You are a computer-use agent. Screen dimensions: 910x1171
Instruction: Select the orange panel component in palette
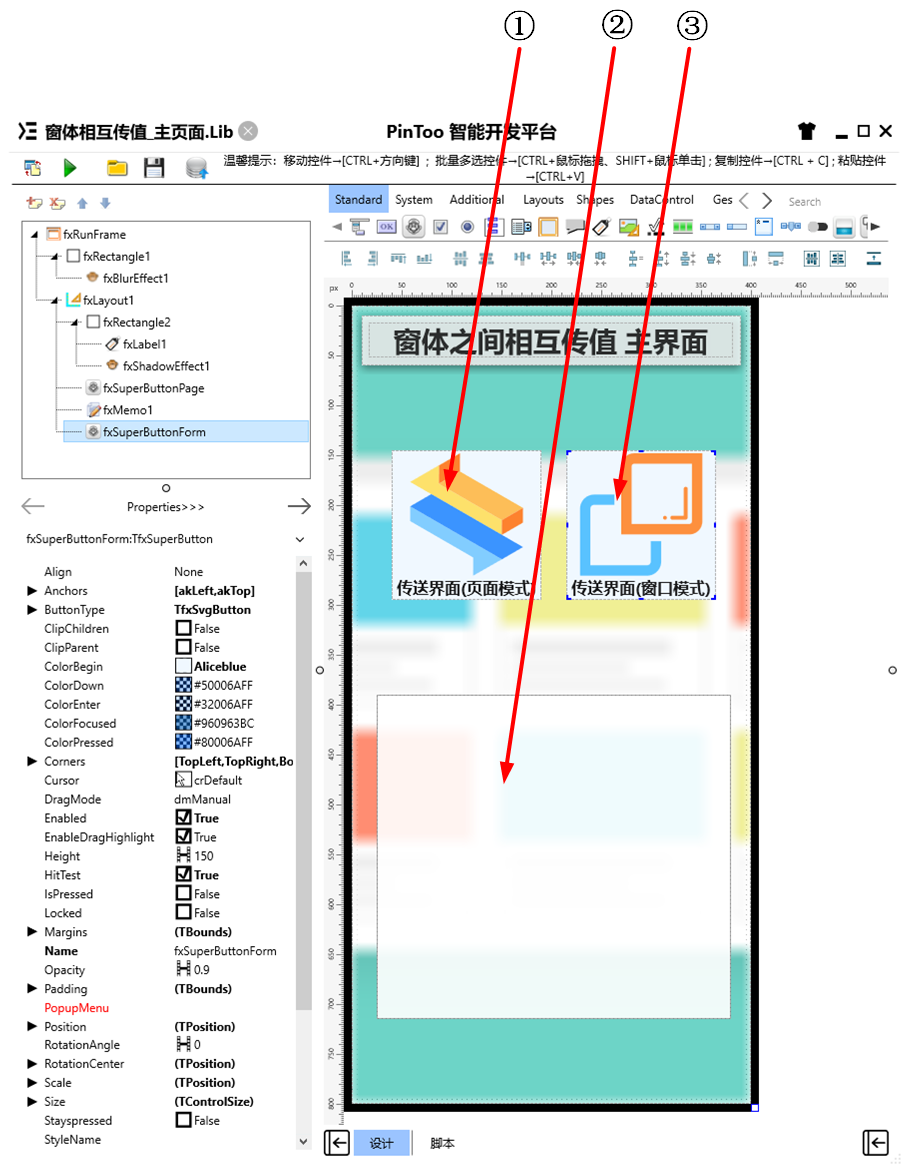click(548, 227)
